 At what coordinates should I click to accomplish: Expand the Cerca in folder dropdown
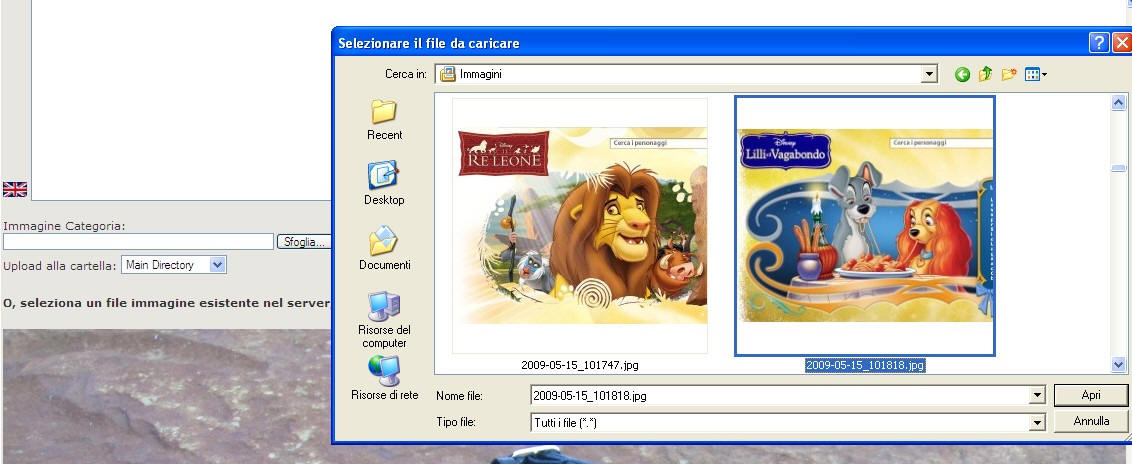[929, 74]
